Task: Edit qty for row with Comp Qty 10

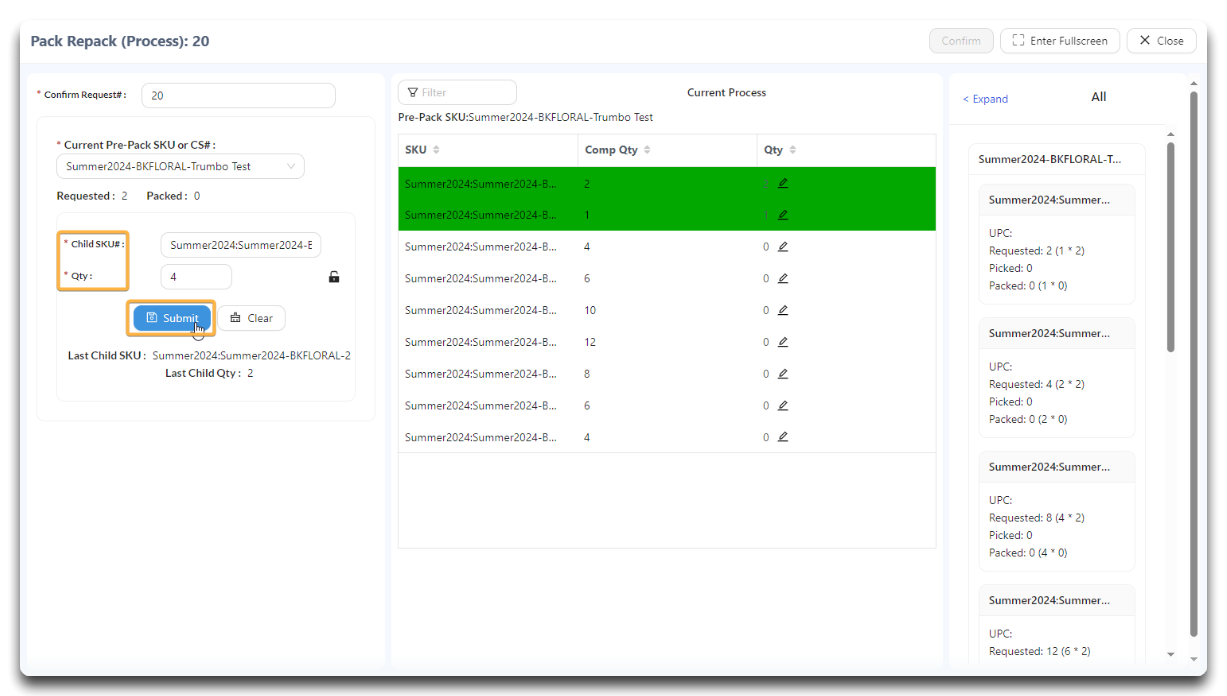Action: [x=783, y=310]
